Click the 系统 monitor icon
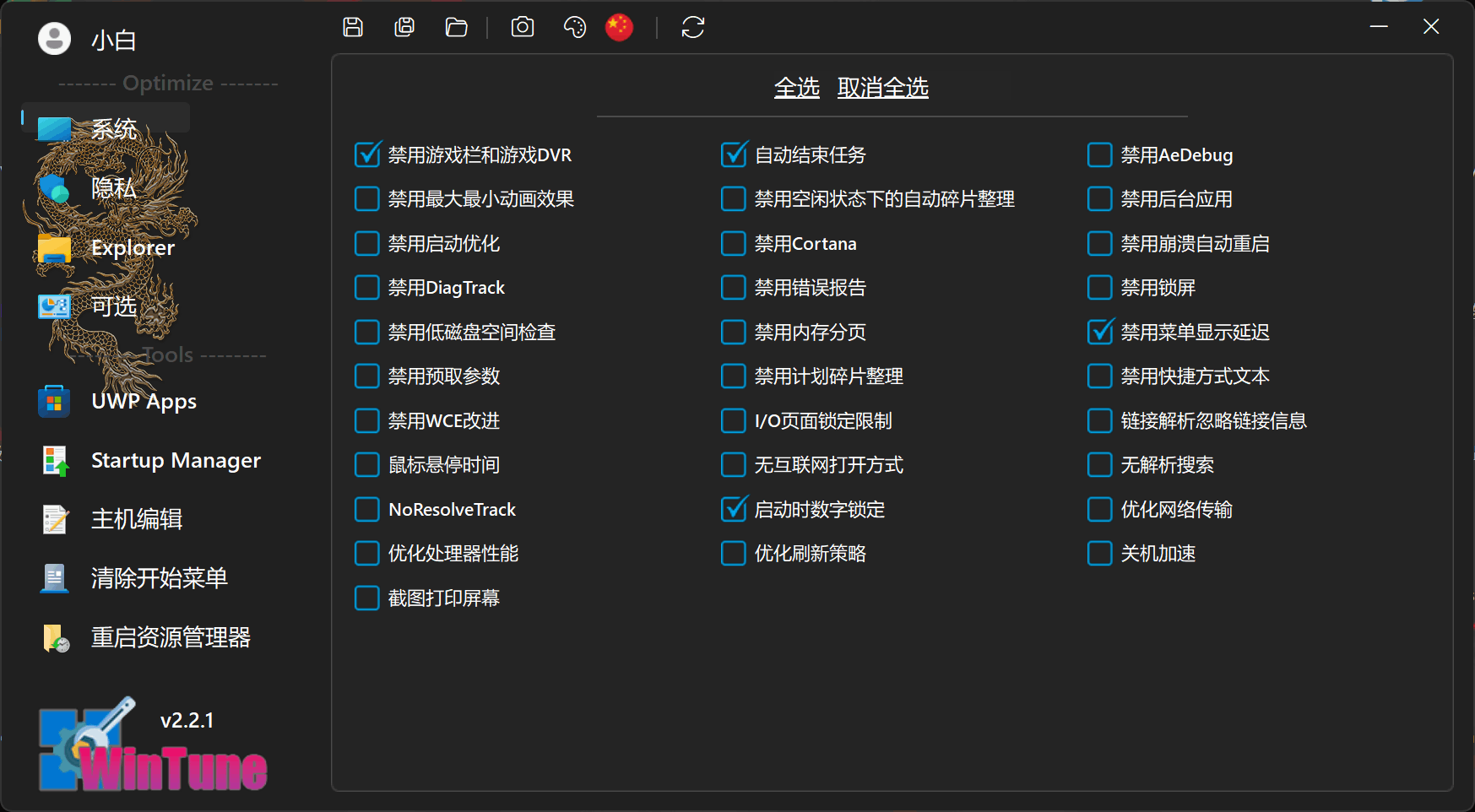The width and height of the screenshot is (1475, 812). pyautogui.click(x=54, y=129)
